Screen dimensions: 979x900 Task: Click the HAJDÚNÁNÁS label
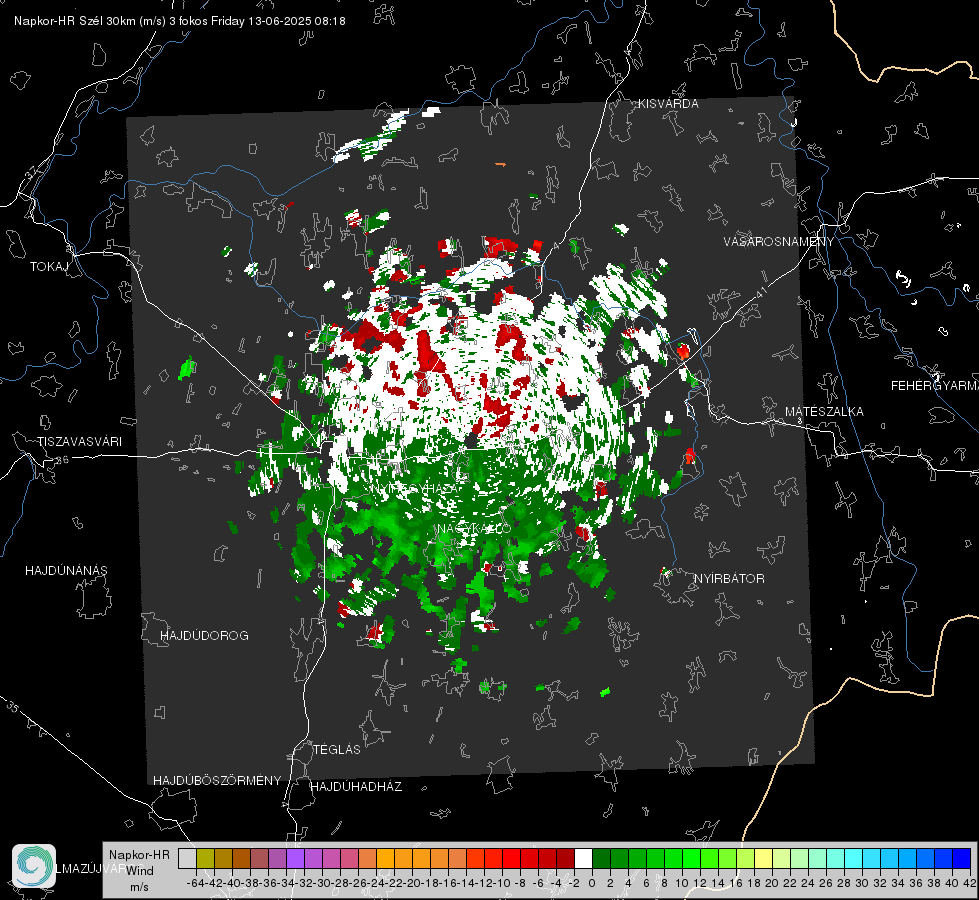point(66,570)
